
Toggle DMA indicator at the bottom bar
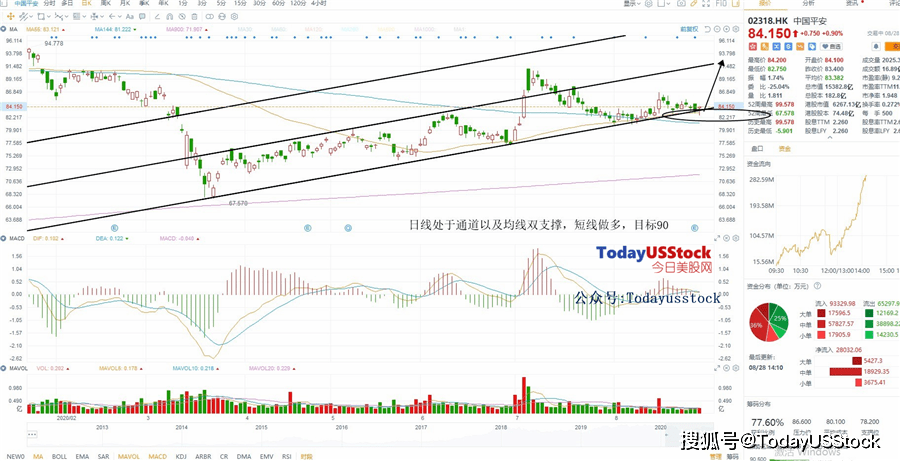[x=244, y=456]
